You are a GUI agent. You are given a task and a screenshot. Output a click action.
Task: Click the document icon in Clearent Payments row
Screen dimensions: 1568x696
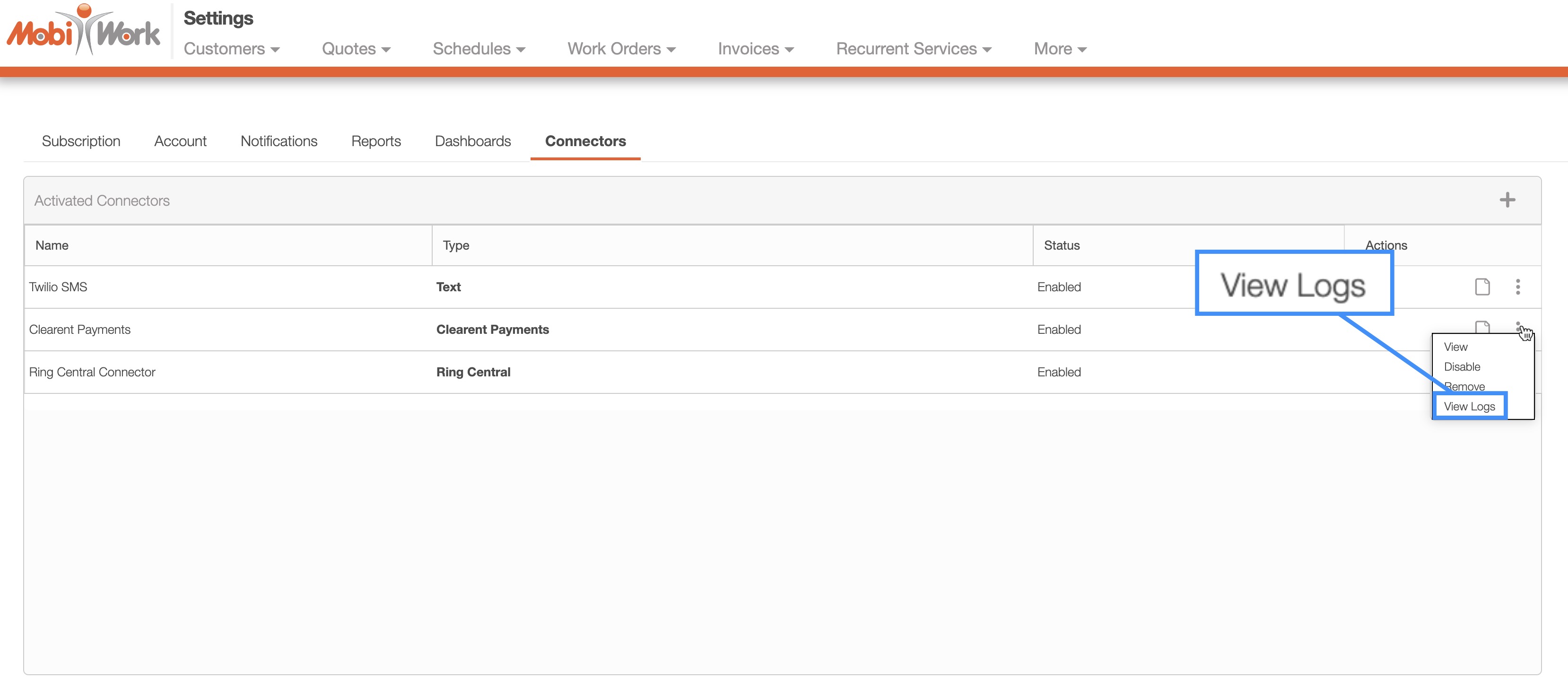pyautogui.click(x=1482, y=327)
